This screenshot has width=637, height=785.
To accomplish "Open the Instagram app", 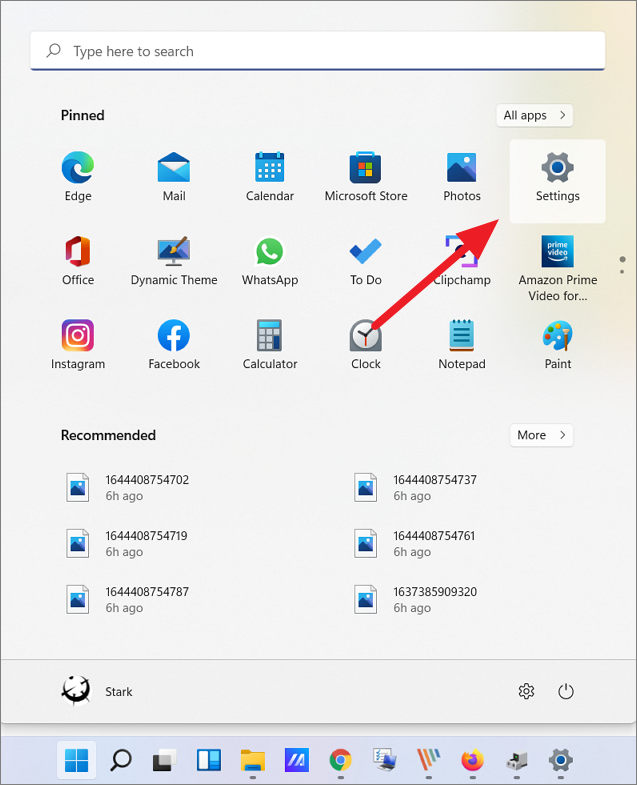I will point(78,344).
